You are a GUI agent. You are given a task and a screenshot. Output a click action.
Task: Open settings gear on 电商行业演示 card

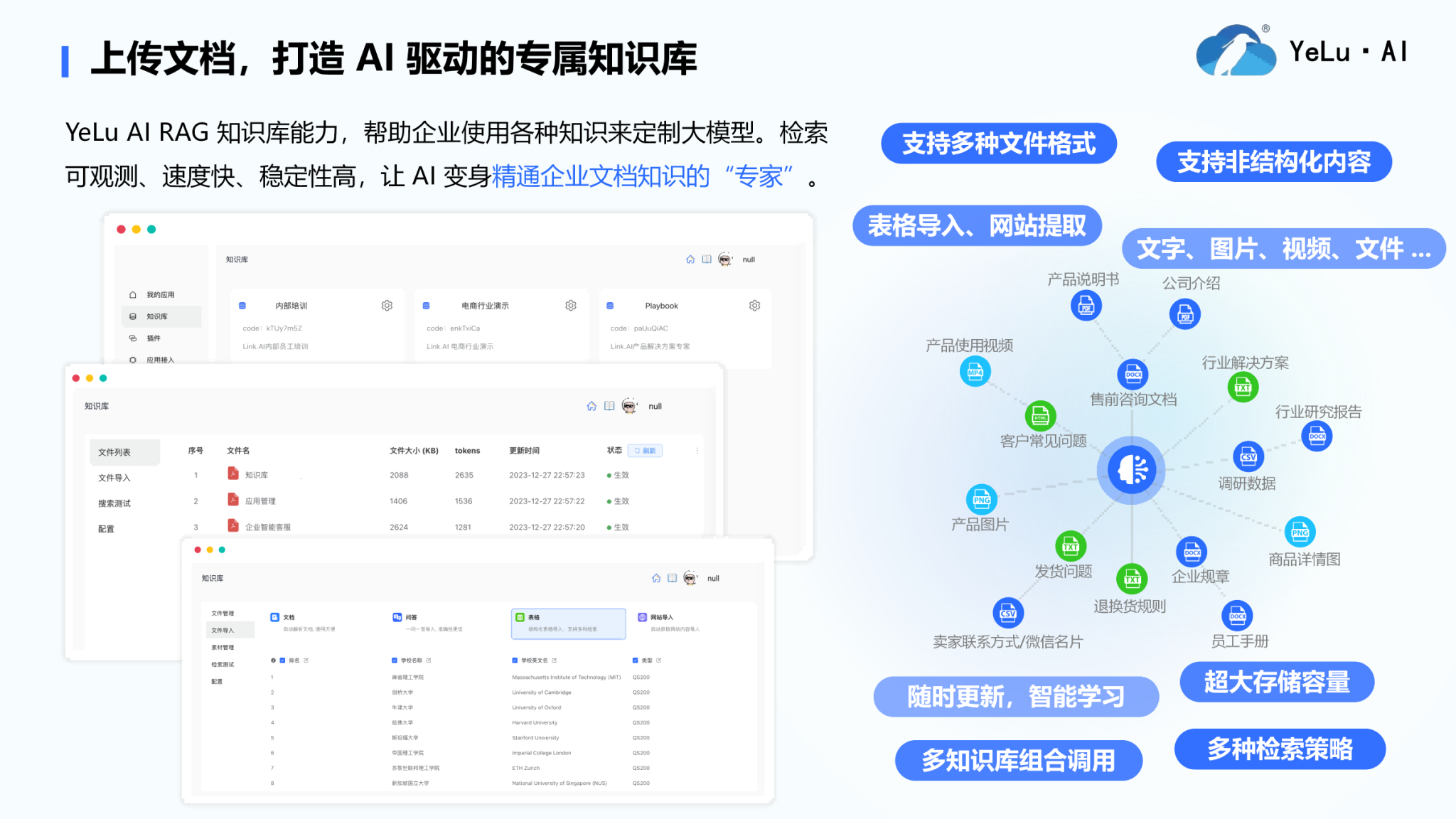tap(571, 306)
